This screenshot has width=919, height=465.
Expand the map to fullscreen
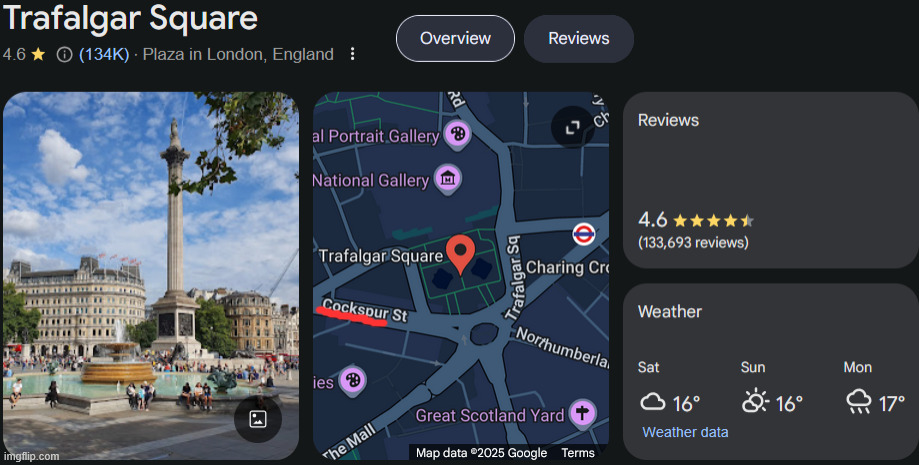click(x=572, y=127)
